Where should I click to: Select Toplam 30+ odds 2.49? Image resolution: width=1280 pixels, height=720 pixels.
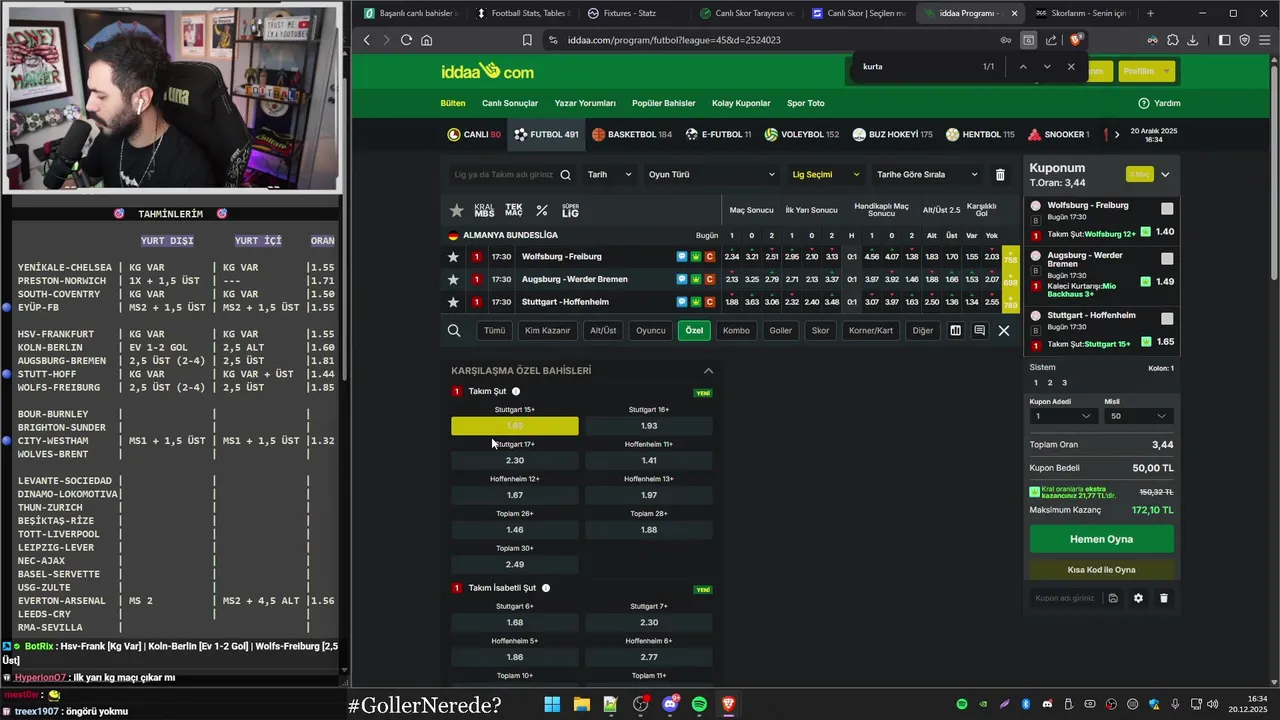tap(515, 564)
